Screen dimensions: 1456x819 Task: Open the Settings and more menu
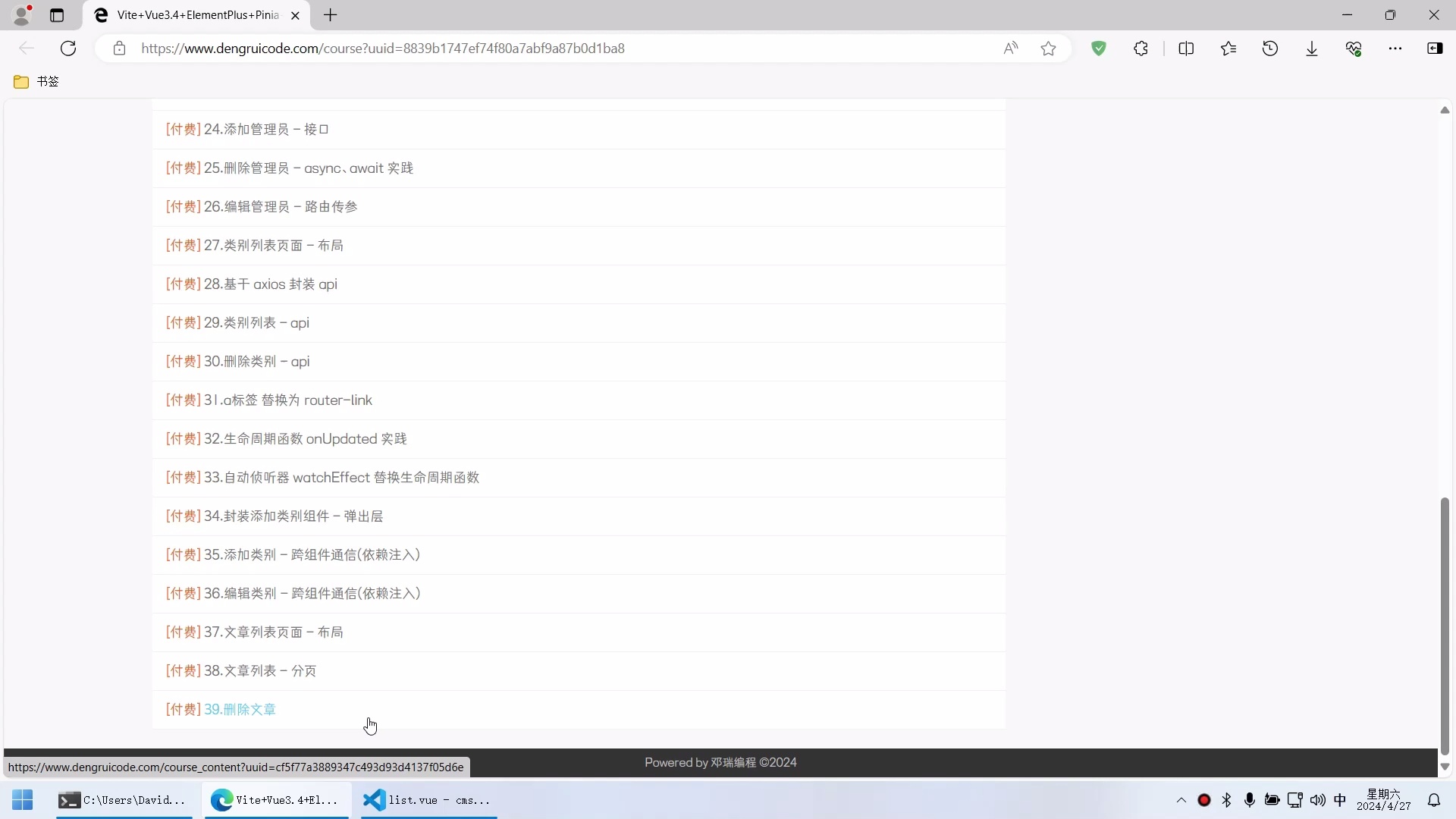(x=1397, y=48)
